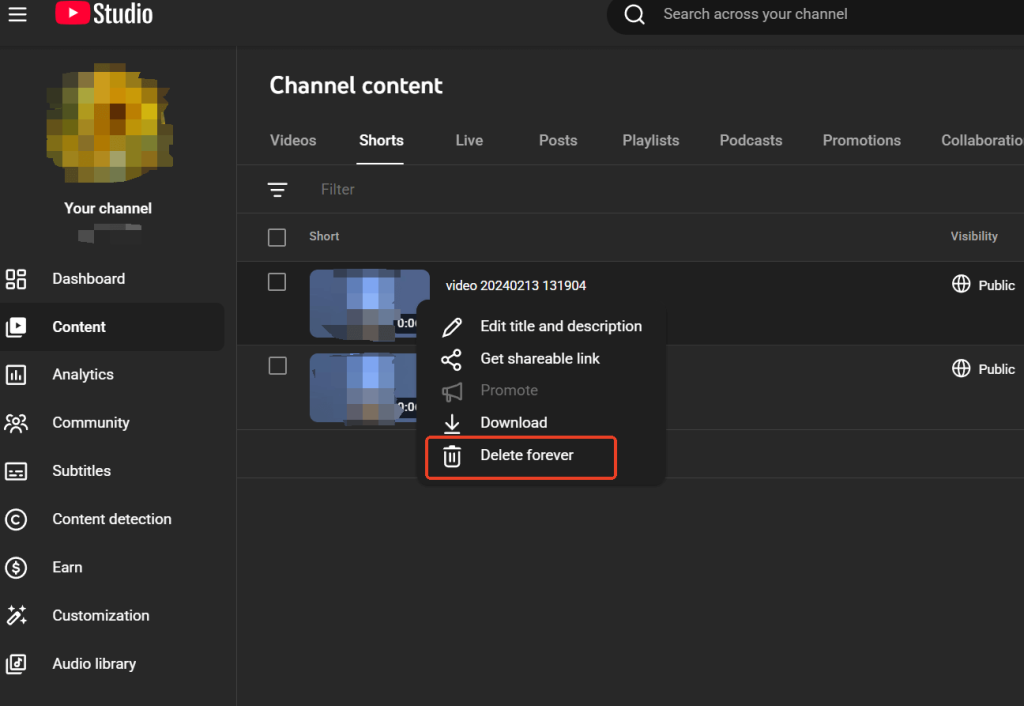Switch to the Videos tab

coord(293,141)
